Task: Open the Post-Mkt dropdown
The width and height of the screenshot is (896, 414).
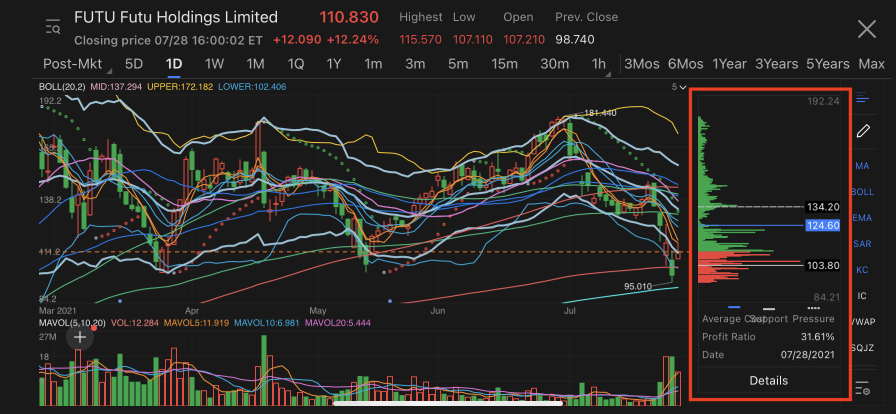Action: pos(77,64)
